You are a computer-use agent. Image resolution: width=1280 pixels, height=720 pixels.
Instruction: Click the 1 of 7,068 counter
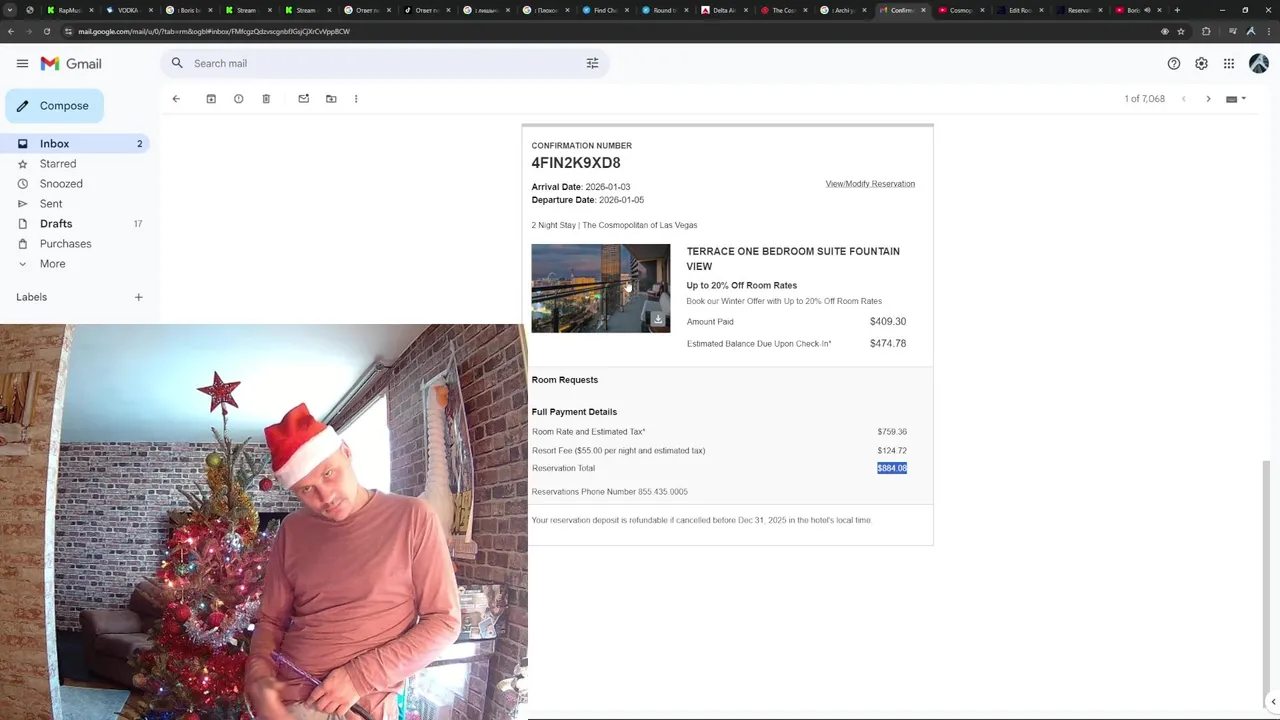(x=1145, y=99)
